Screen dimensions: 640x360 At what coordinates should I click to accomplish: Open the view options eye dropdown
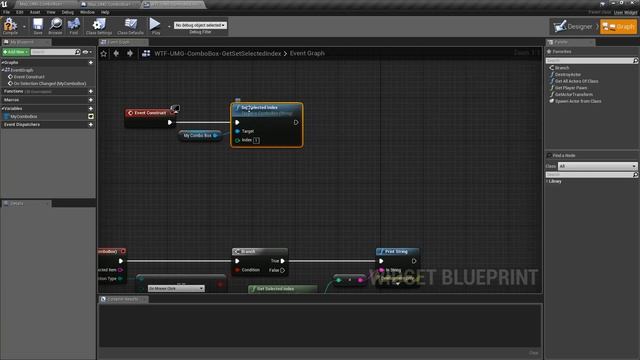pyautogui.click(x=87, y=52)
